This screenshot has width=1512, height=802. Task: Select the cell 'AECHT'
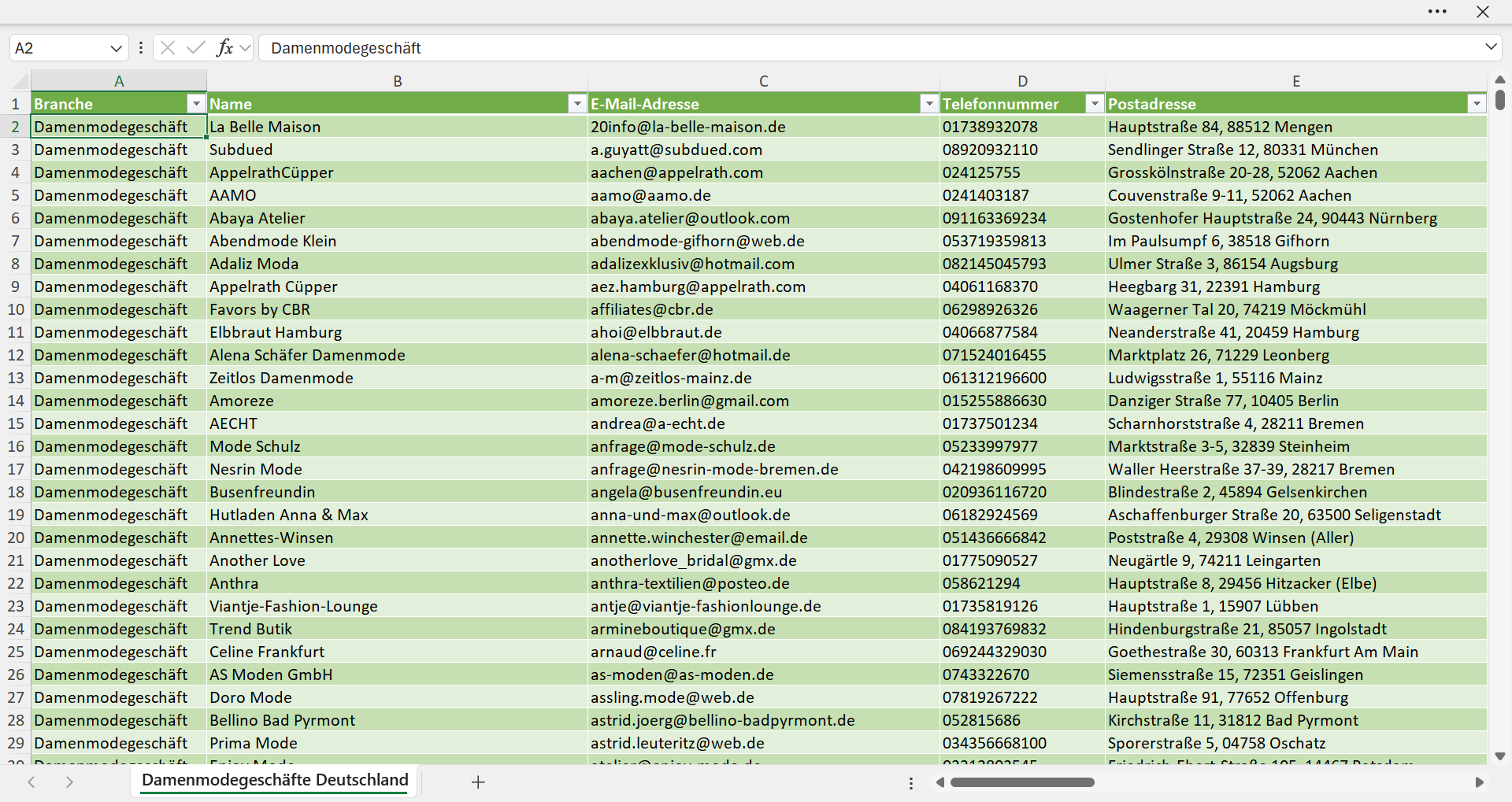tap(397, 423)
